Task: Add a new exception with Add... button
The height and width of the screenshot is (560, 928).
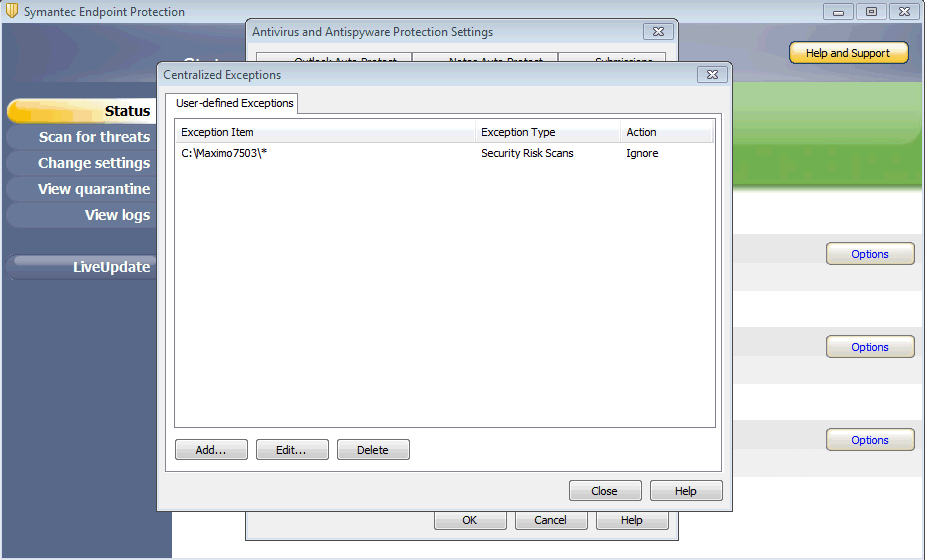Action: 211,450
